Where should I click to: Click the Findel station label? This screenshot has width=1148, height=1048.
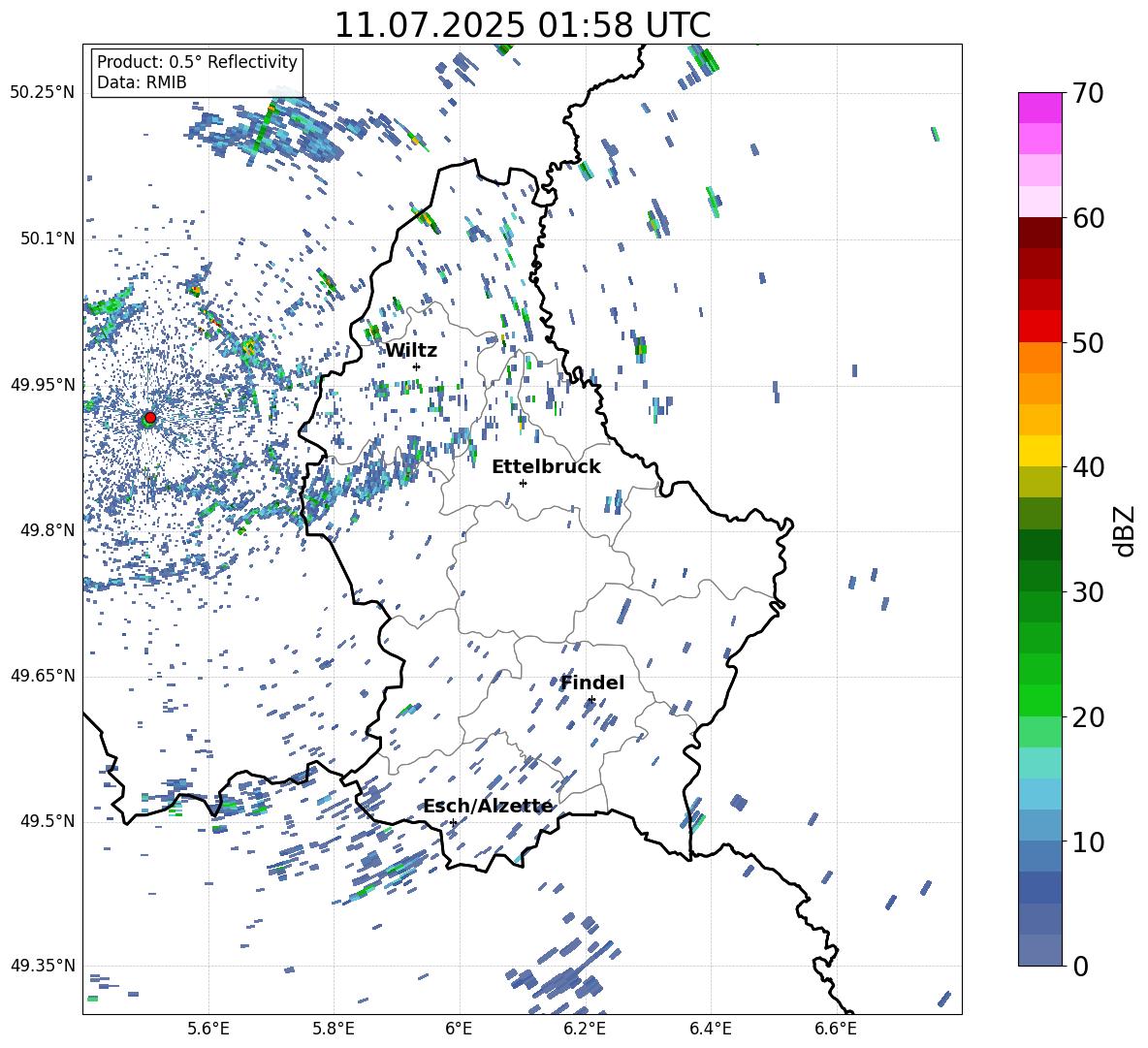[592, 683]
